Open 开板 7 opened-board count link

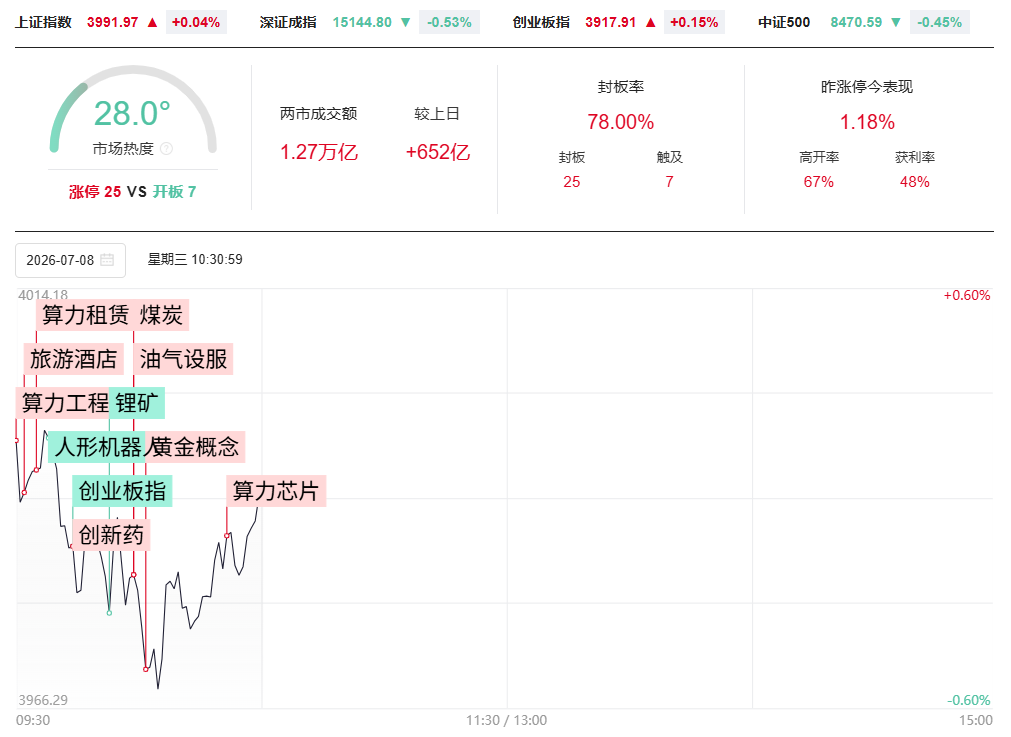(x=174, y=192)
